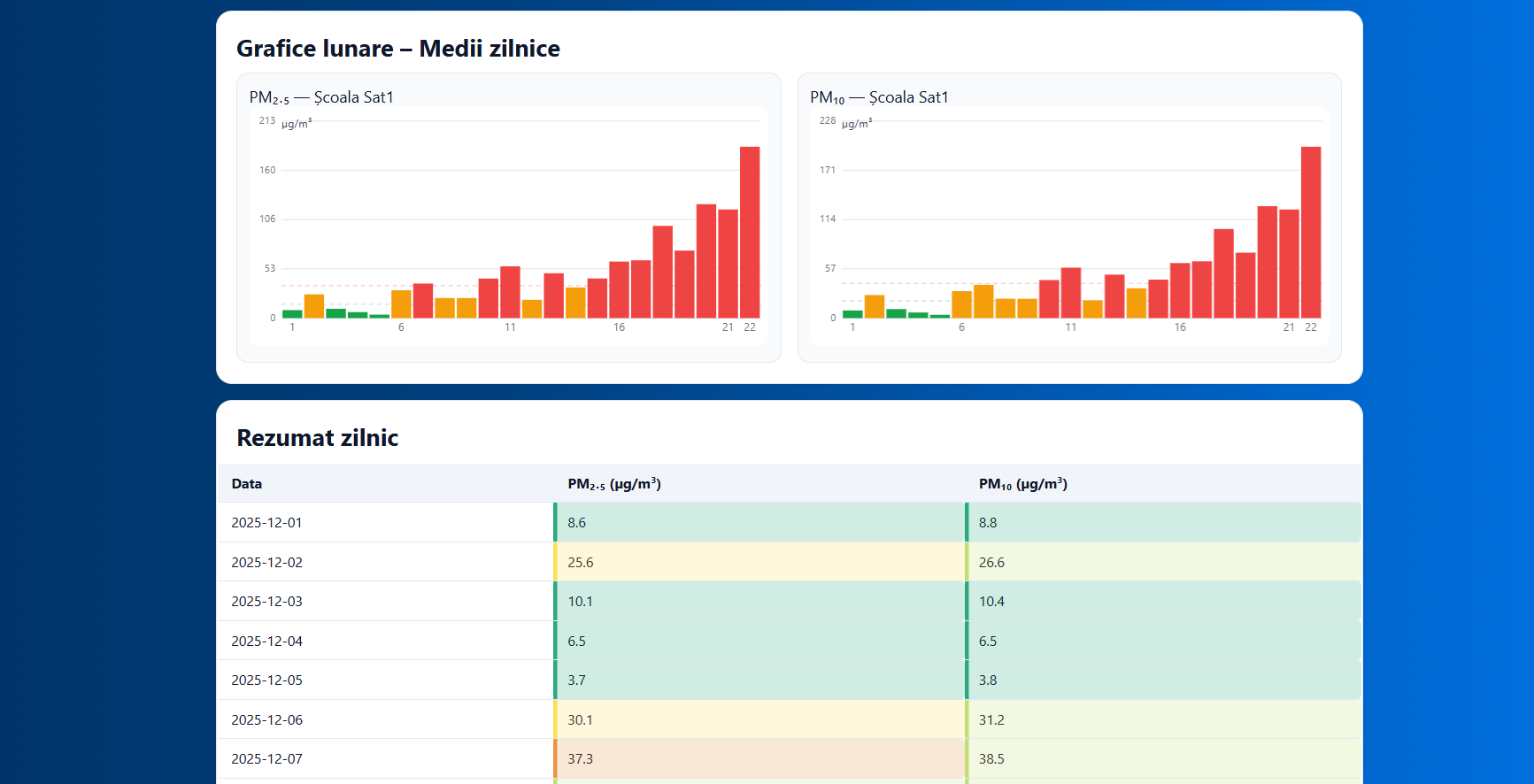
Task: Click the PM2.5 value 25.6 cell
Action: coord(581,563)
